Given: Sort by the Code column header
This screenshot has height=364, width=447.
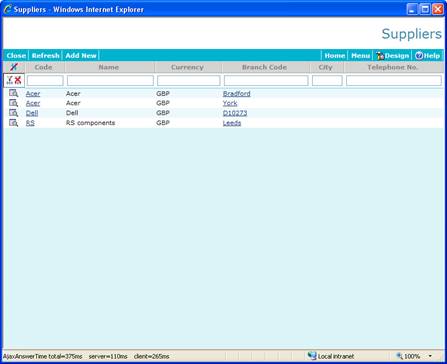Looking at the screenshot, I should point(43,67).
